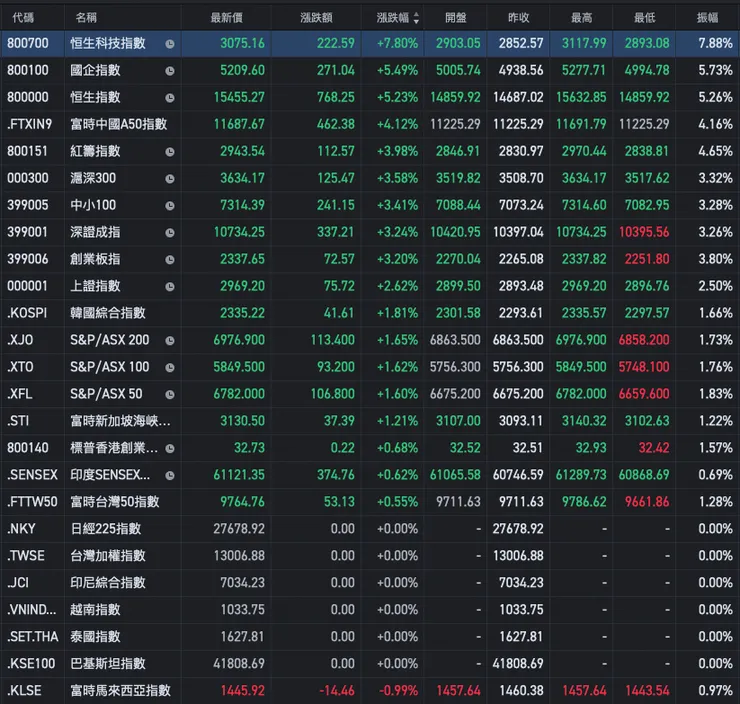Click latest price 61121.35

tap(239, 474)
